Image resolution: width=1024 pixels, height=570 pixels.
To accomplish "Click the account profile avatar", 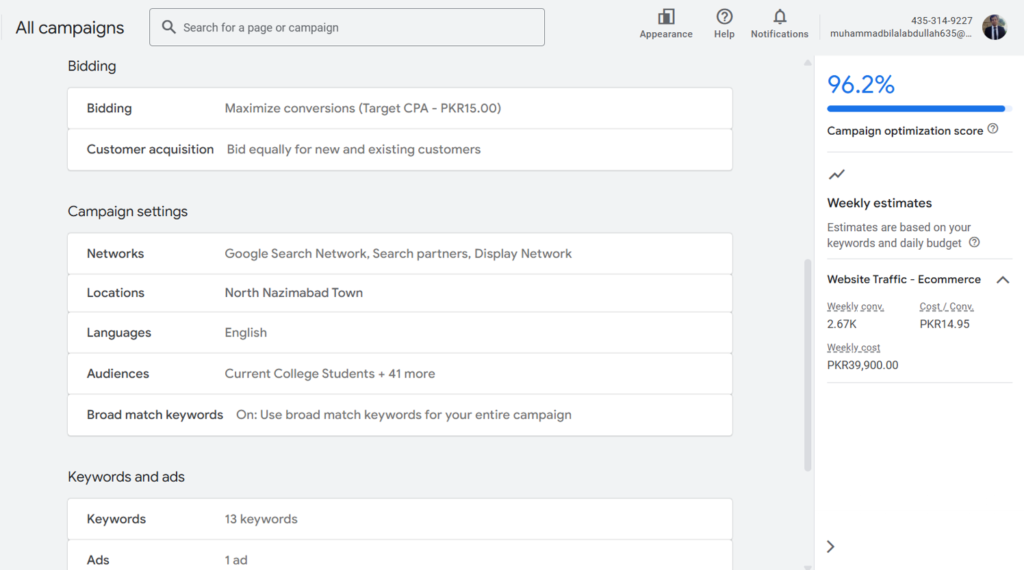I will click(x=994, y=27).
